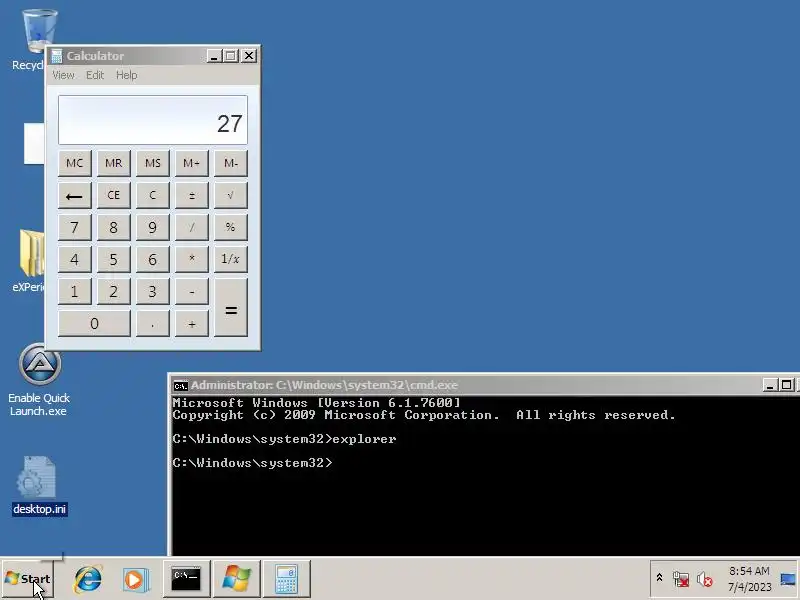Click the MS memory store button

[153, 163]
